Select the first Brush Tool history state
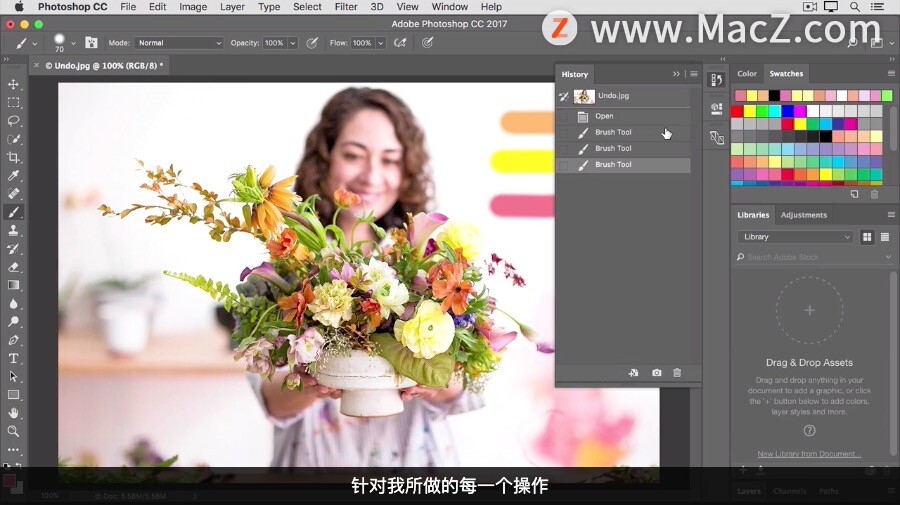This screenshot has height=505, width=900. coord(623,133)
